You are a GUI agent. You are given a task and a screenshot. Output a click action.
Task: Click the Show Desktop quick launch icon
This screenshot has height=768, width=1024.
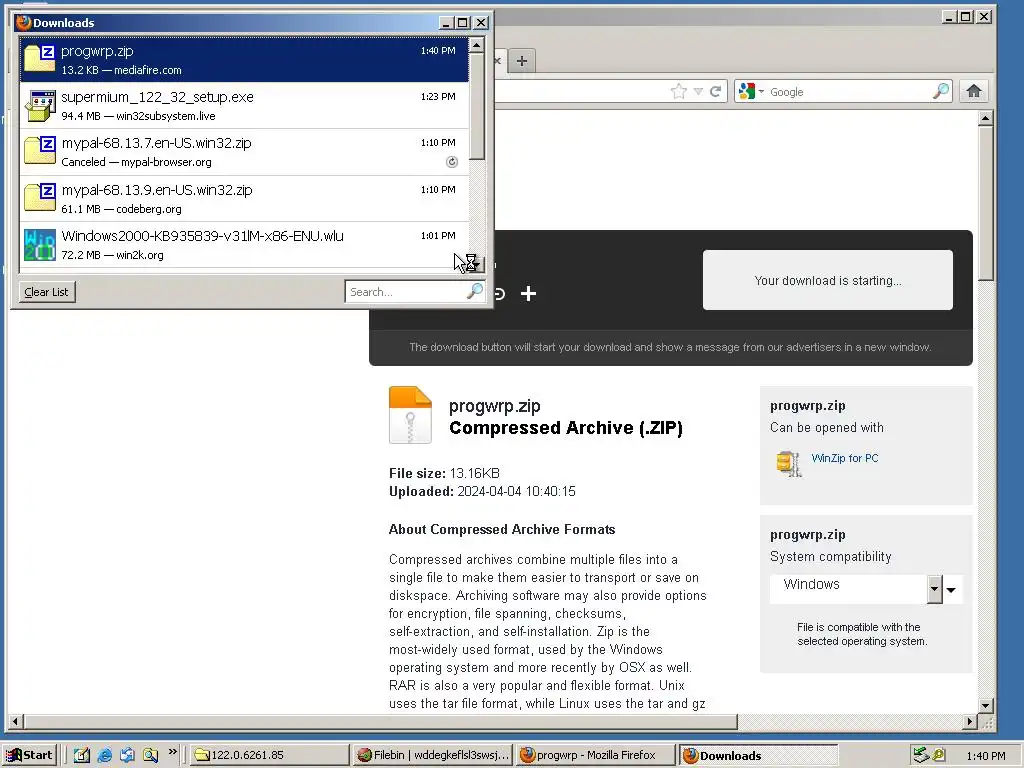[x=82, y=756]
